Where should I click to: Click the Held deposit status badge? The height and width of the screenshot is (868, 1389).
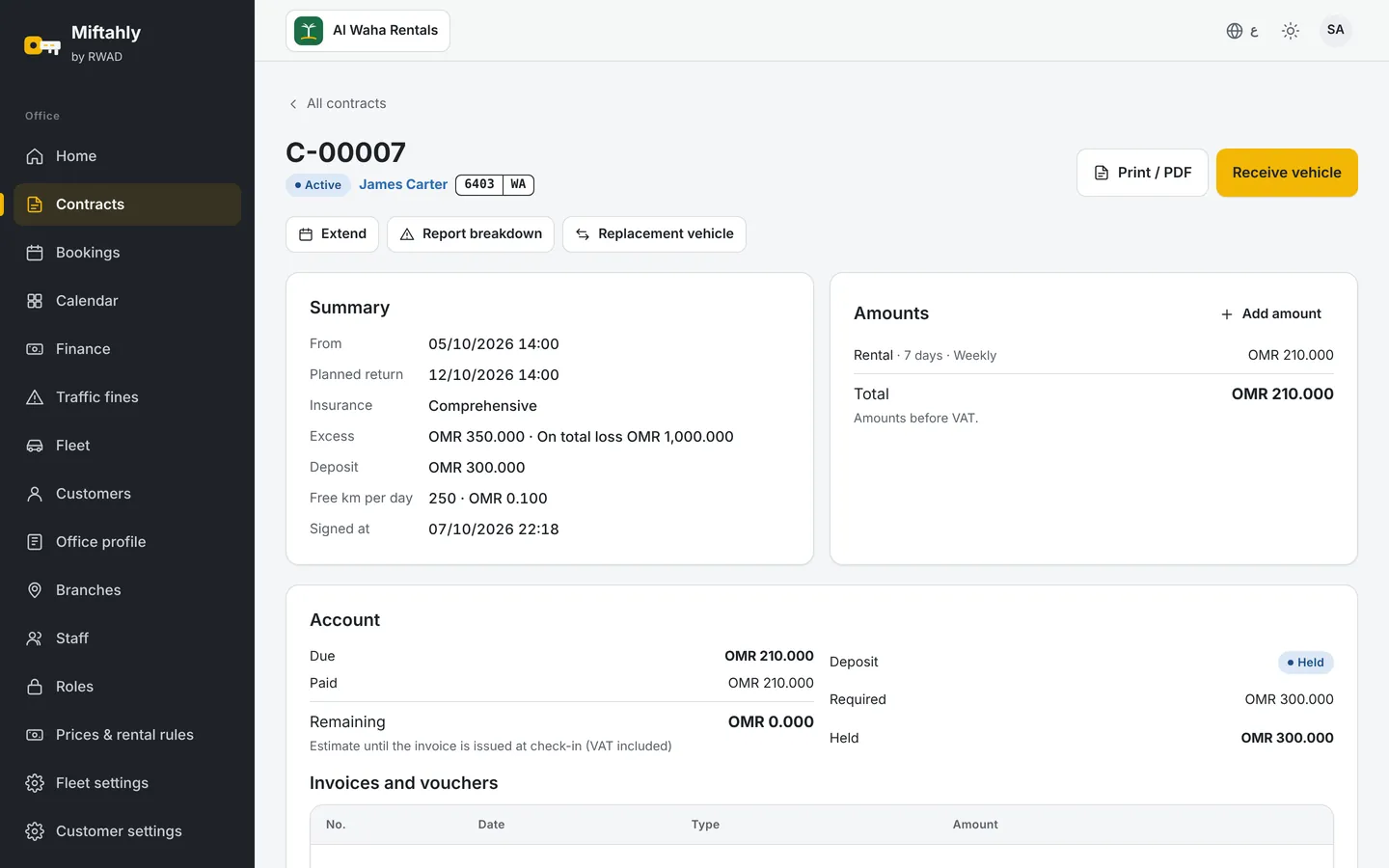tap(1306, 663)
